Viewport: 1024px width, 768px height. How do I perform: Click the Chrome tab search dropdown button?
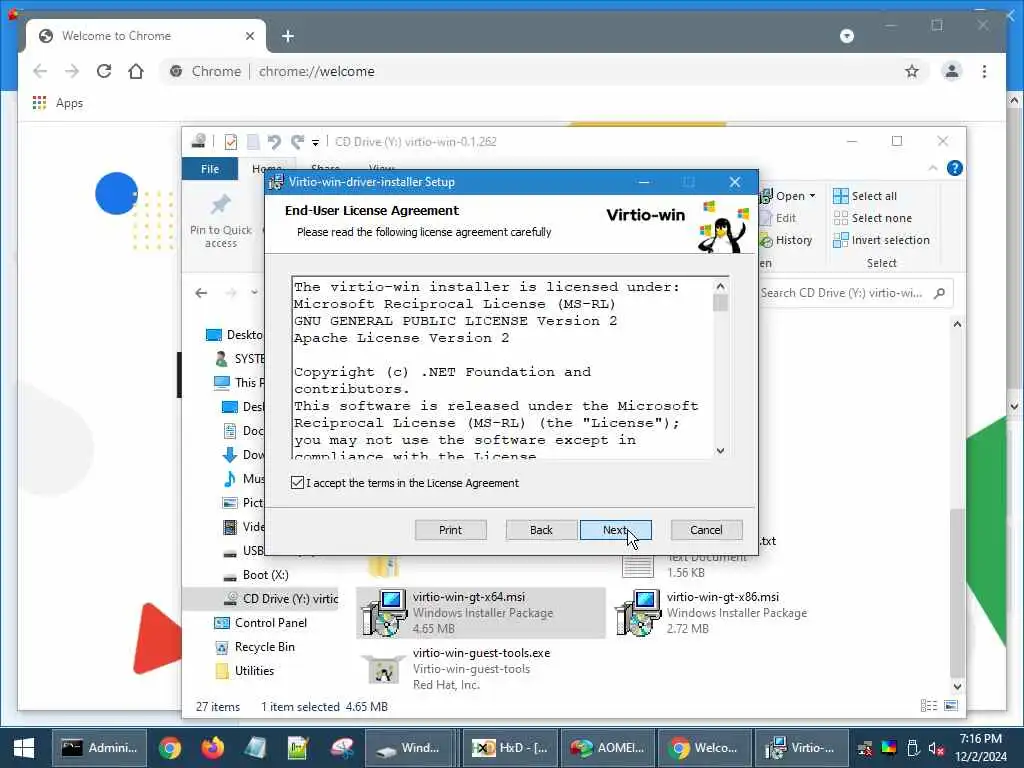click(846, 36)
